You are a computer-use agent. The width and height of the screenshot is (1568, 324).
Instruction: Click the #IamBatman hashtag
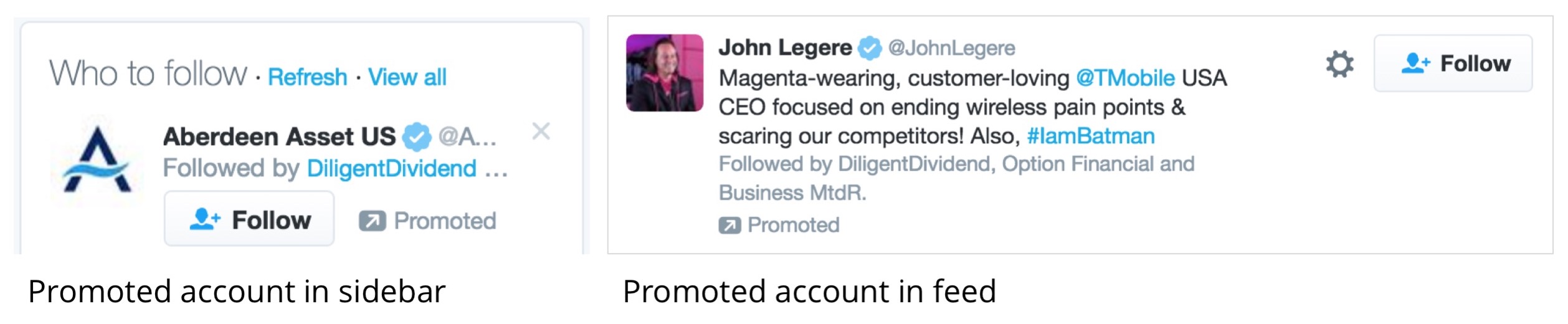tap(1090, 136)
